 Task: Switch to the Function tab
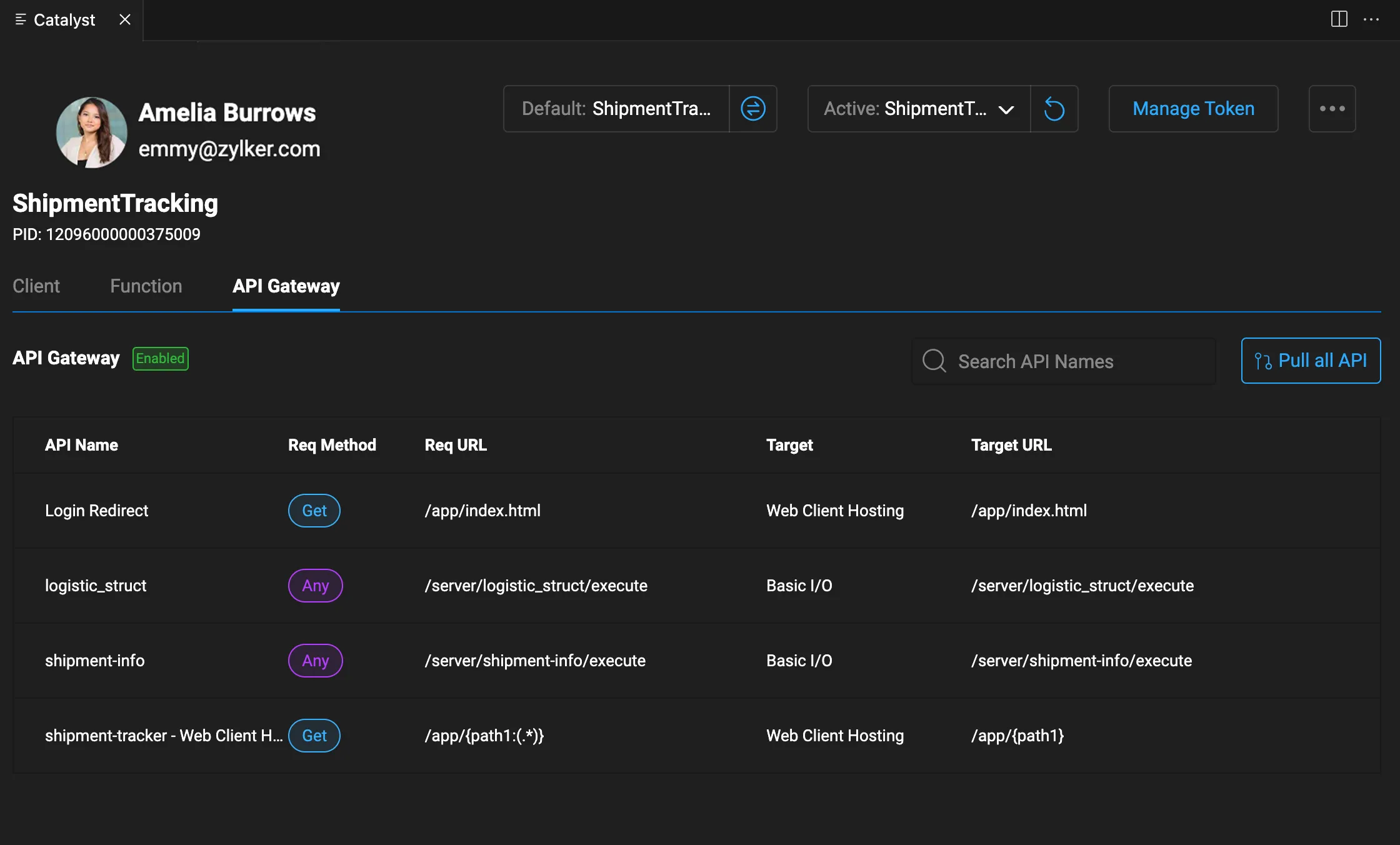[146, 286]
